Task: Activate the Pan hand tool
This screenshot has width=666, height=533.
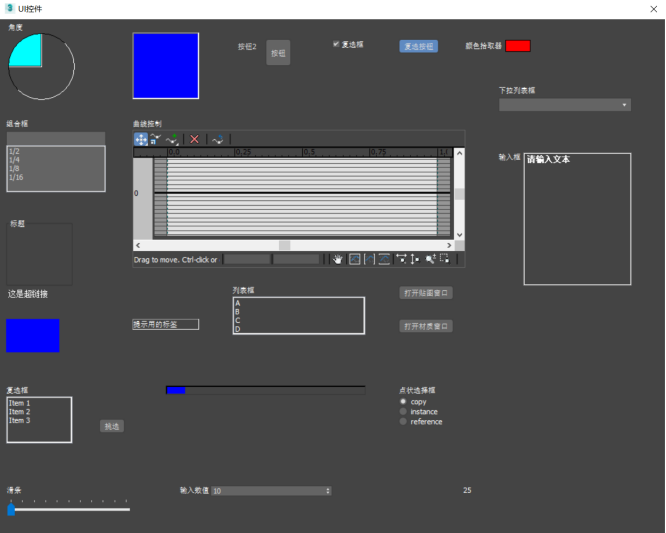Action: coord(338,259)
